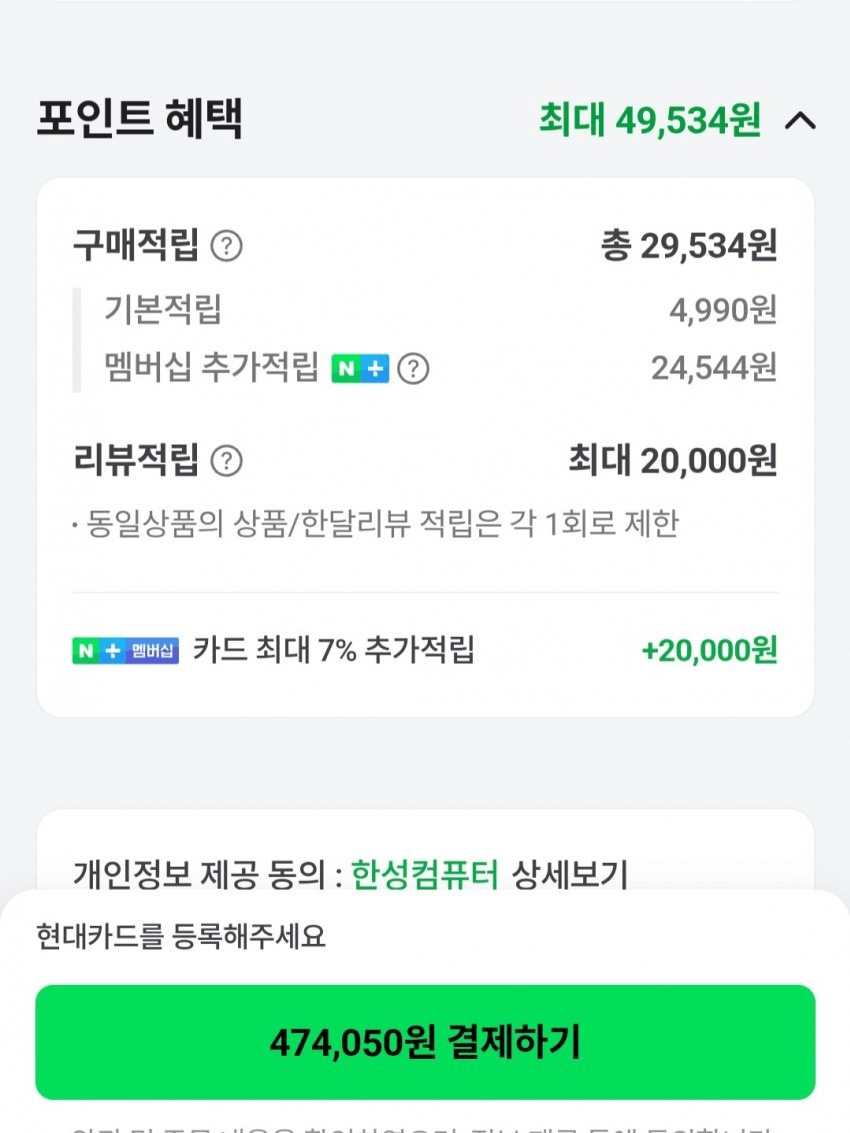Tap the N+ 멤버십 card badge
850x1133 pixels.
click(125, 650)
